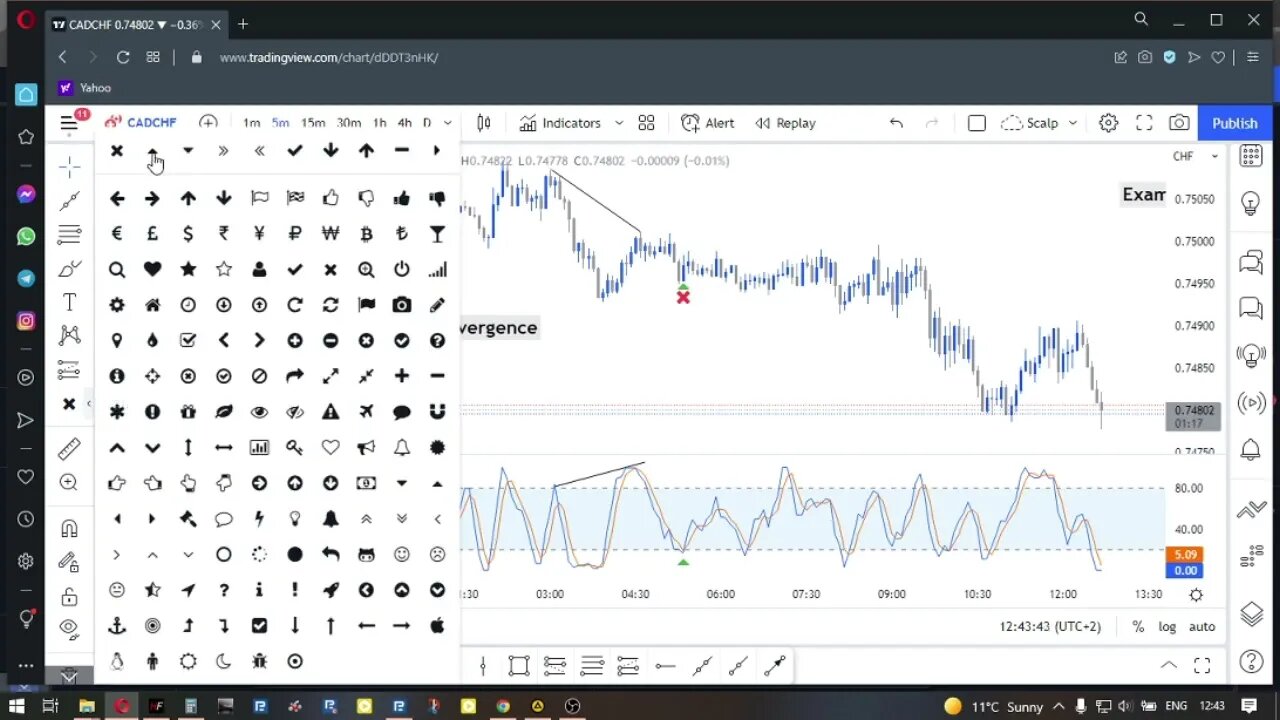
Task: Toggle stay in drawing mode pencil-lock
Action: coord(69,563)
